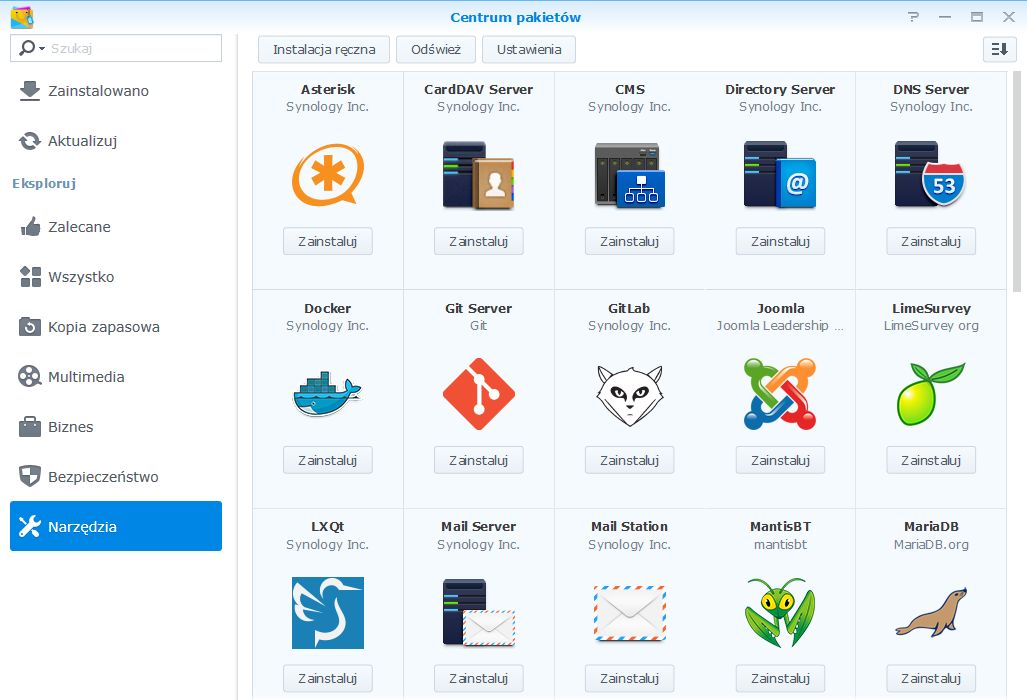Open the Mail Station envelope icon
The image size is (1027, 700).
click(x=629, y=613)
